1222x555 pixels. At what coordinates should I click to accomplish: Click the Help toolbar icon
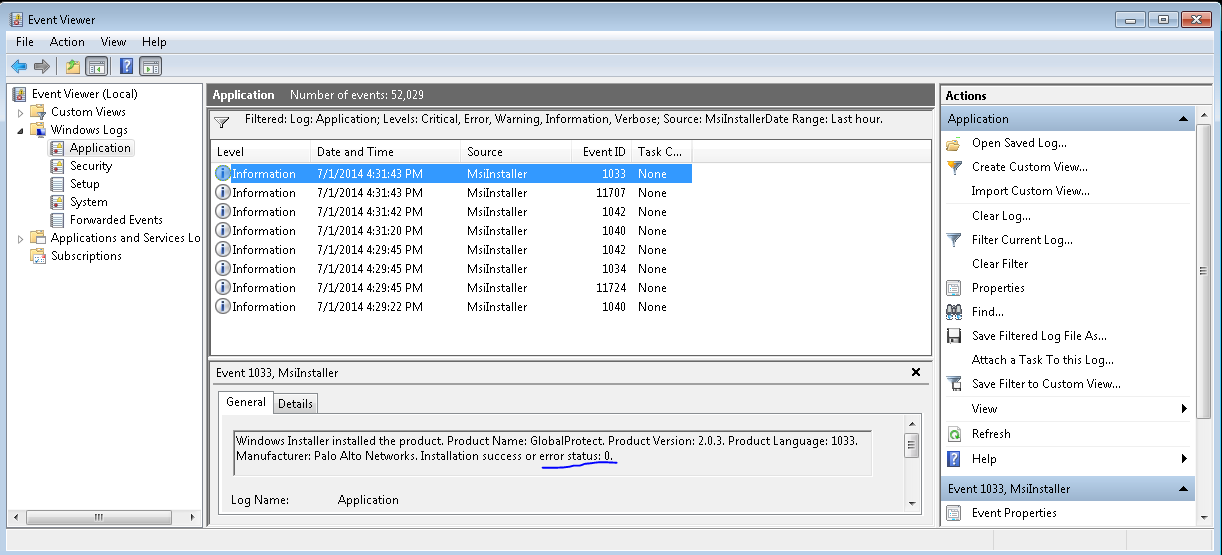(126, 67)
